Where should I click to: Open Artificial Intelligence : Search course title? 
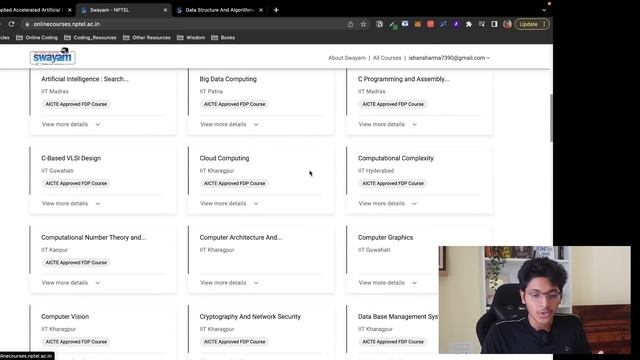pos(85,79)
